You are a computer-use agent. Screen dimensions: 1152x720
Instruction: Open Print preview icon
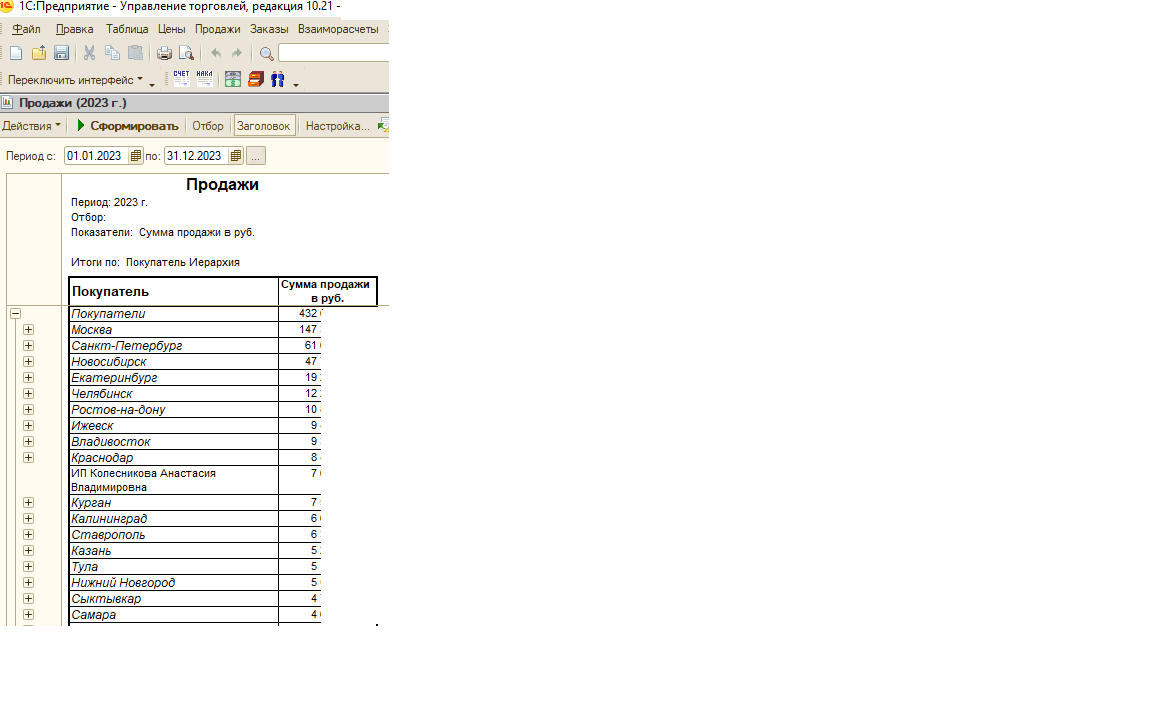pos(185,53)
